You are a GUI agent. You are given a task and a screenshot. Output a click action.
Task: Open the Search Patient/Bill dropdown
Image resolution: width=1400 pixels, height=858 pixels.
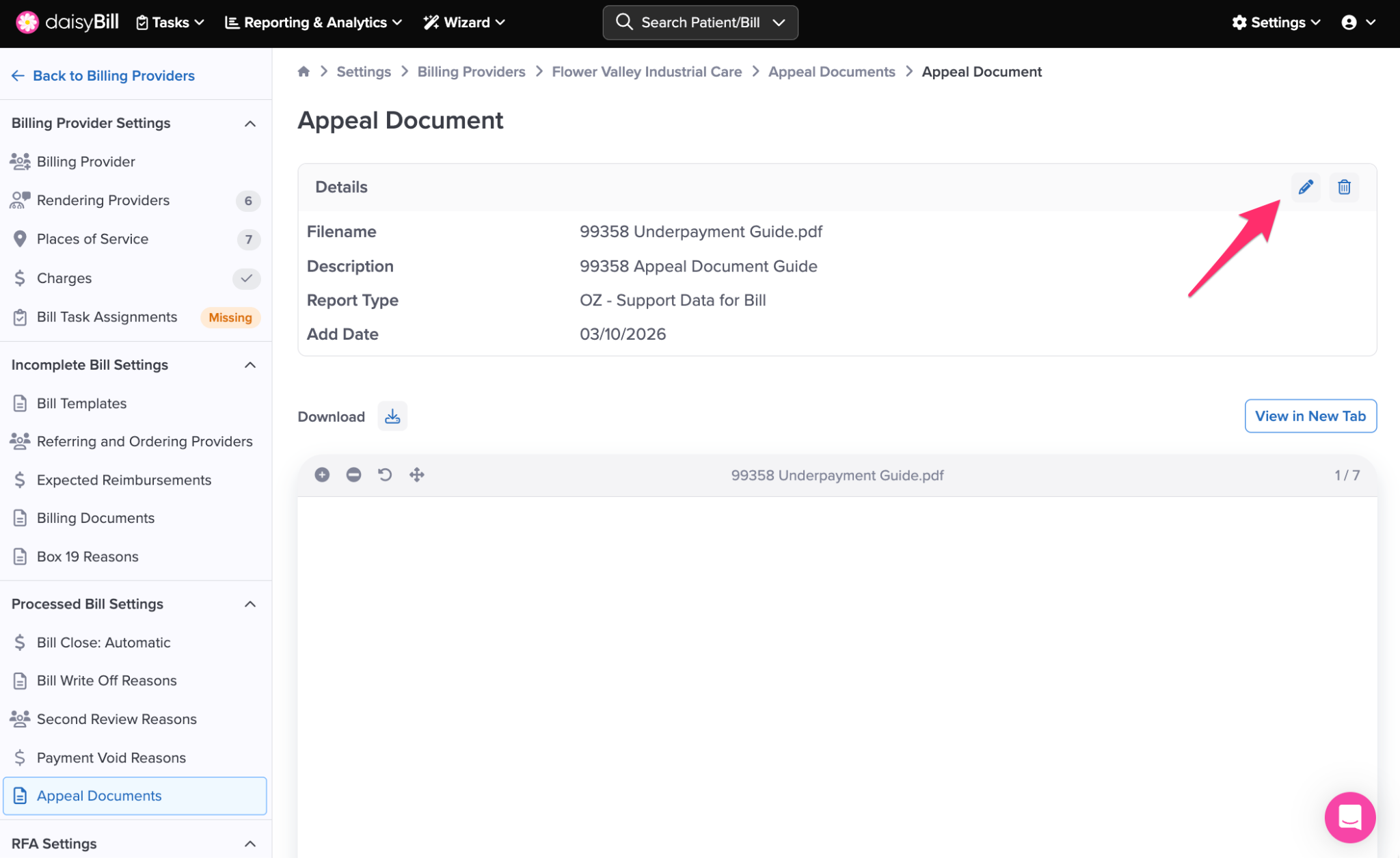(700, 23)
